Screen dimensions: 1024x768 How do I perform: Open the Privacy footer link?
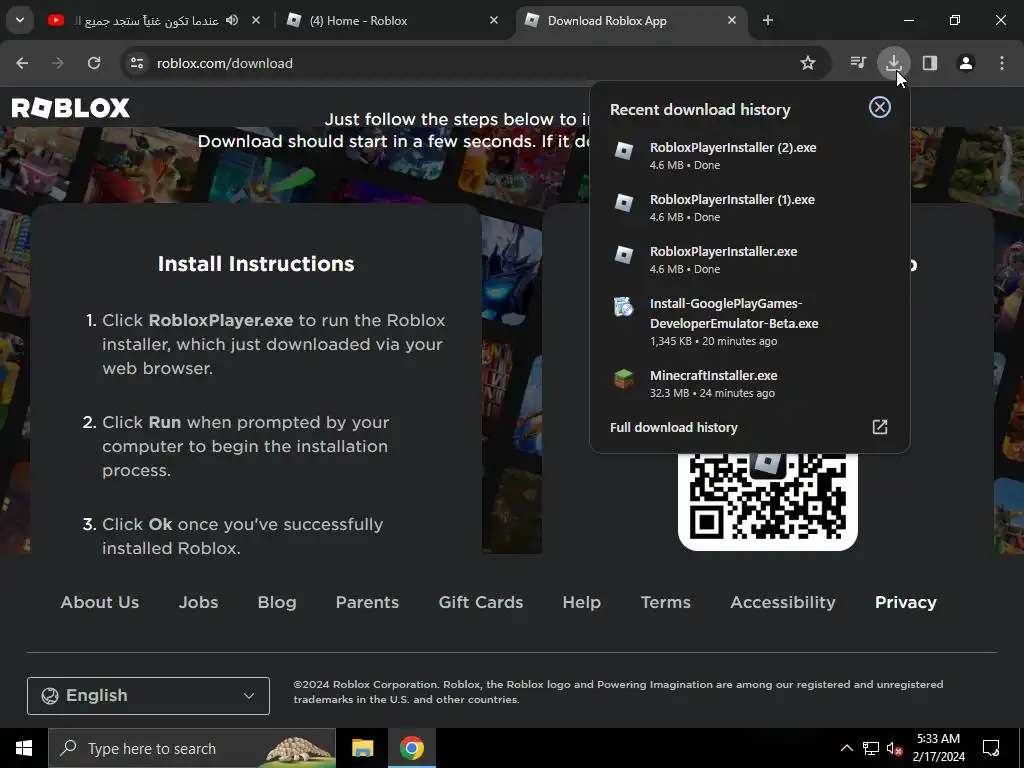click(905, 602)
